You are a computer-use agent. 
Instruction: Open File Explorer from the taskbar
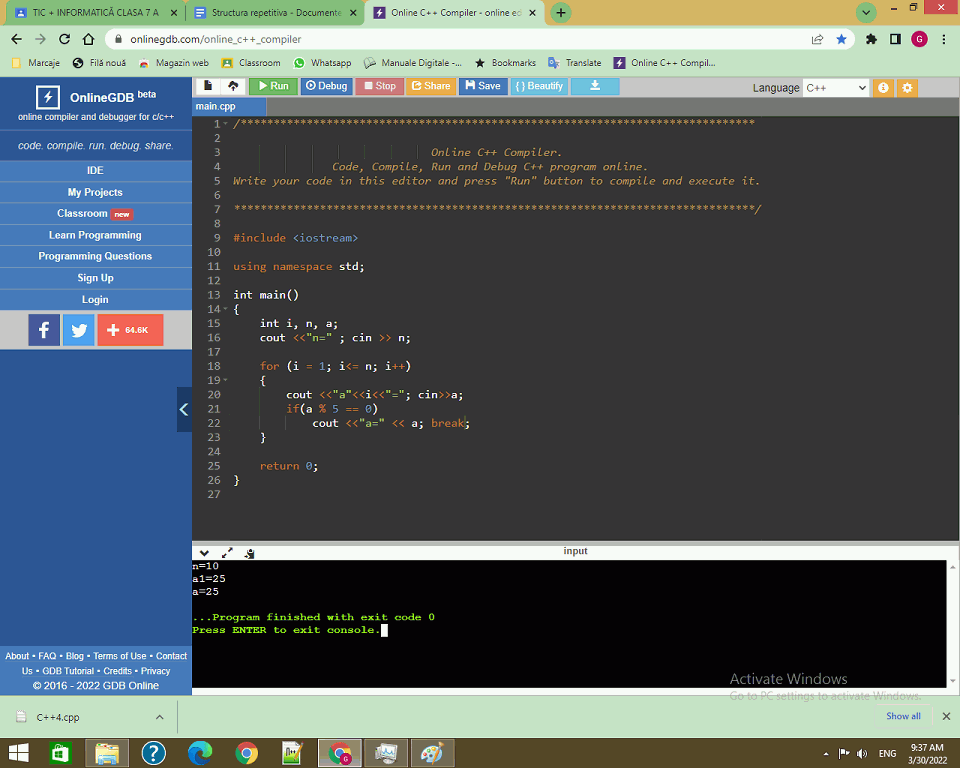pos(107,753)
